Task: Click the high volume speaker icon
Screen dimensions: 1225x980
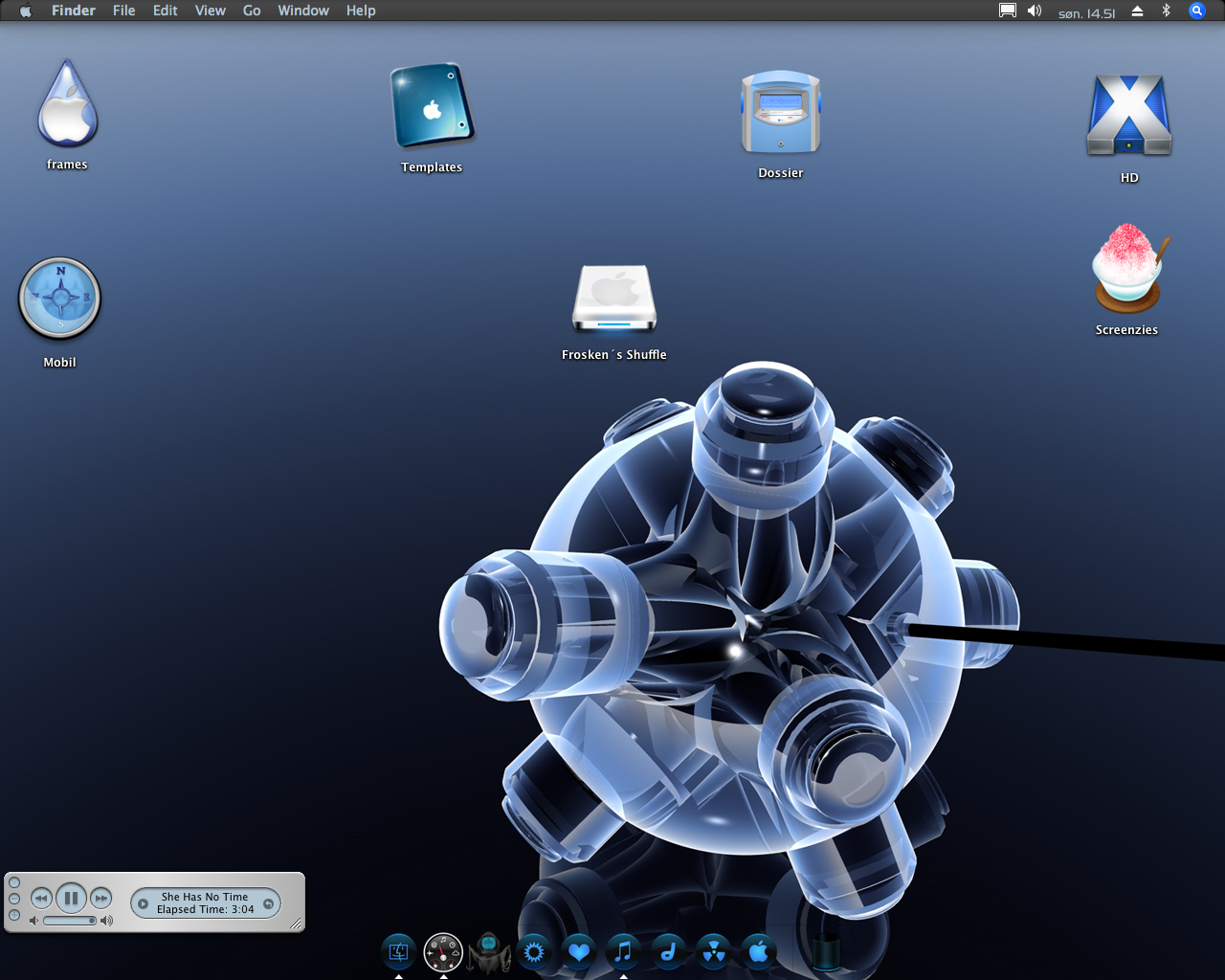Action: click(x=106, y=921)
